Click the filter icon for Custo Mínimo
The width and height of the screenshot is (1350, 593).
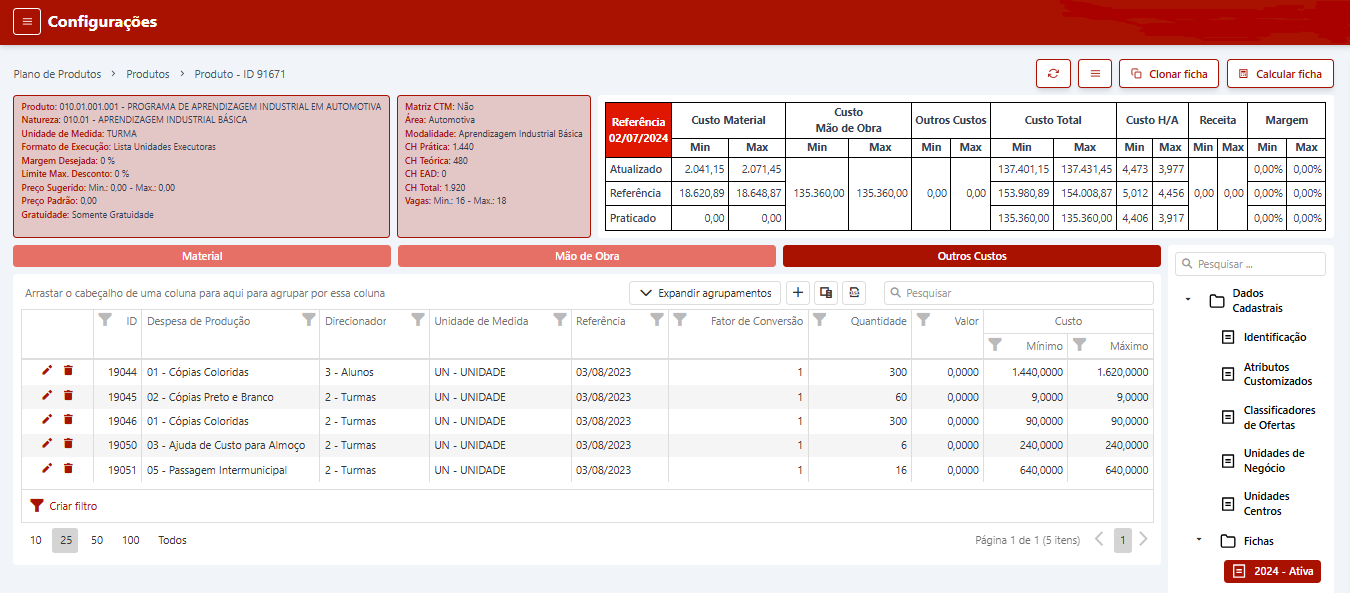pyautogui.click(x=995, y=345)
